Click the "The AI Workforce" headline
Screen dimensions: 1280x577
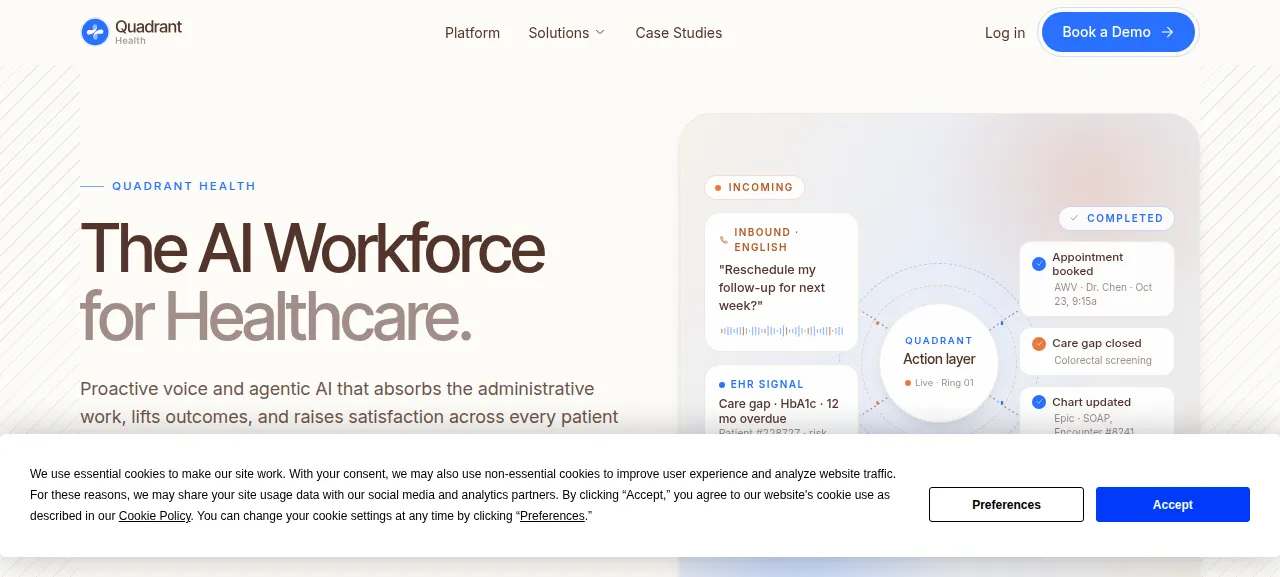[312, 248]
